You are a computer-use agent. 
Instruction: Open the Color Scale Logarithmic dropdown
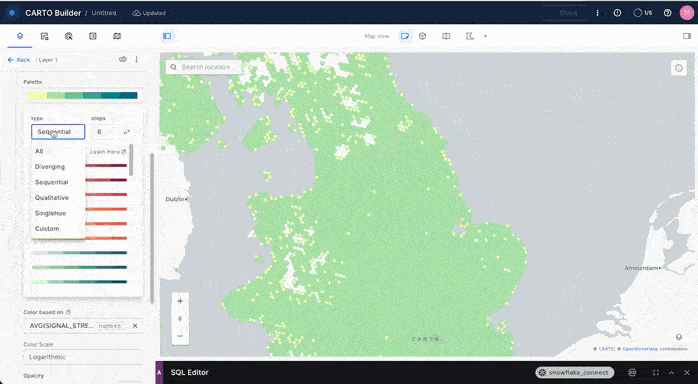coord(83,357)
